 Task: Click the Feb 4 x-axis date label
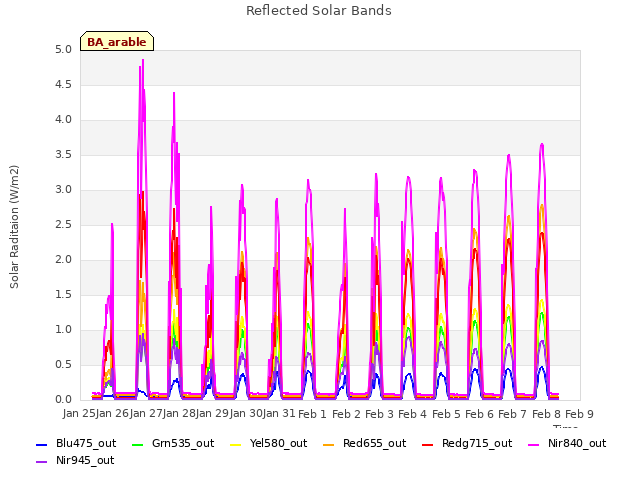412,414
